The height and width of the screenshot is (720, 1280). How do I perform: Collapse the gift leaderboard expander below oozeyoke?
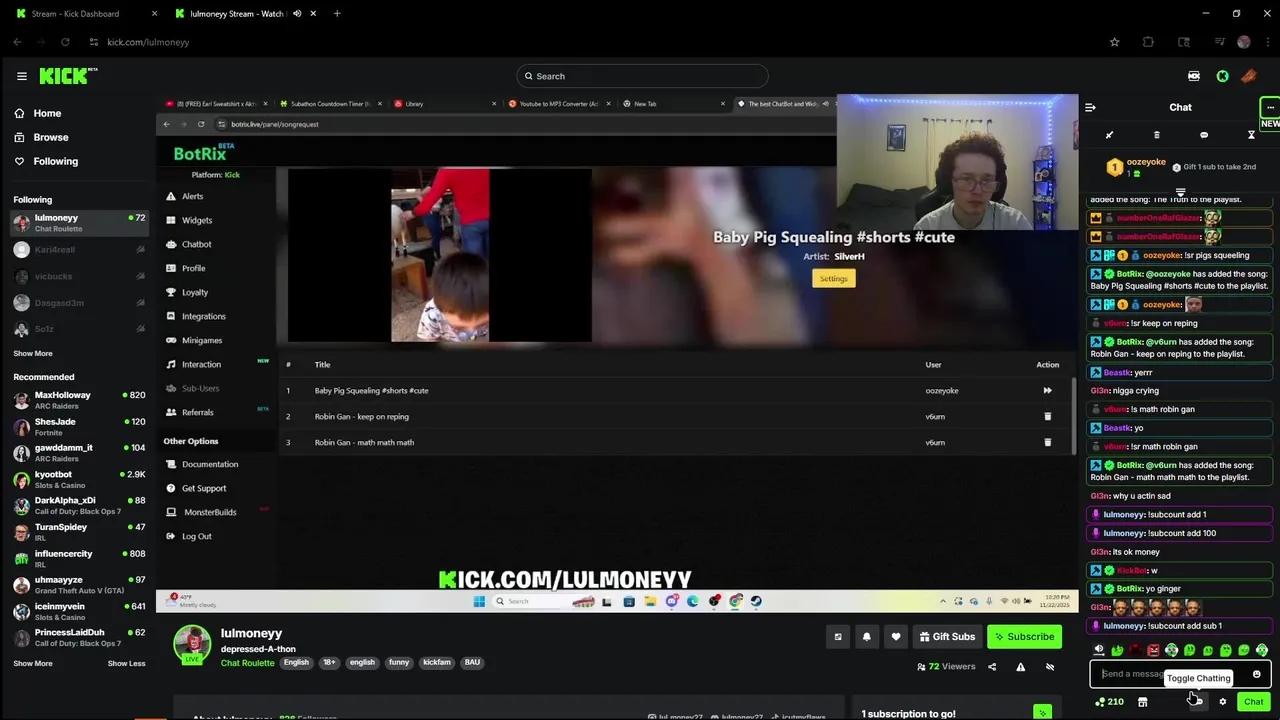point(1180,191)
